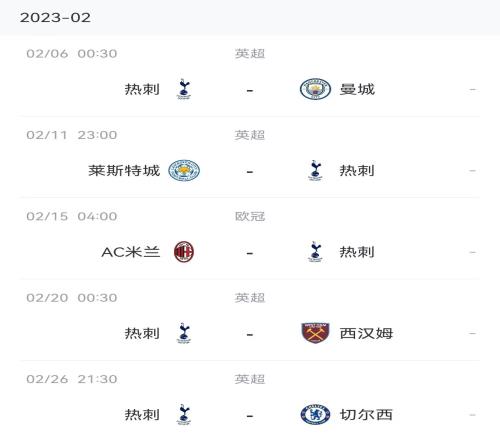The height and width of the screenshot is (440, 500).
Task: Select the 02/11 23:00 match time
Action: coord(72,135)
